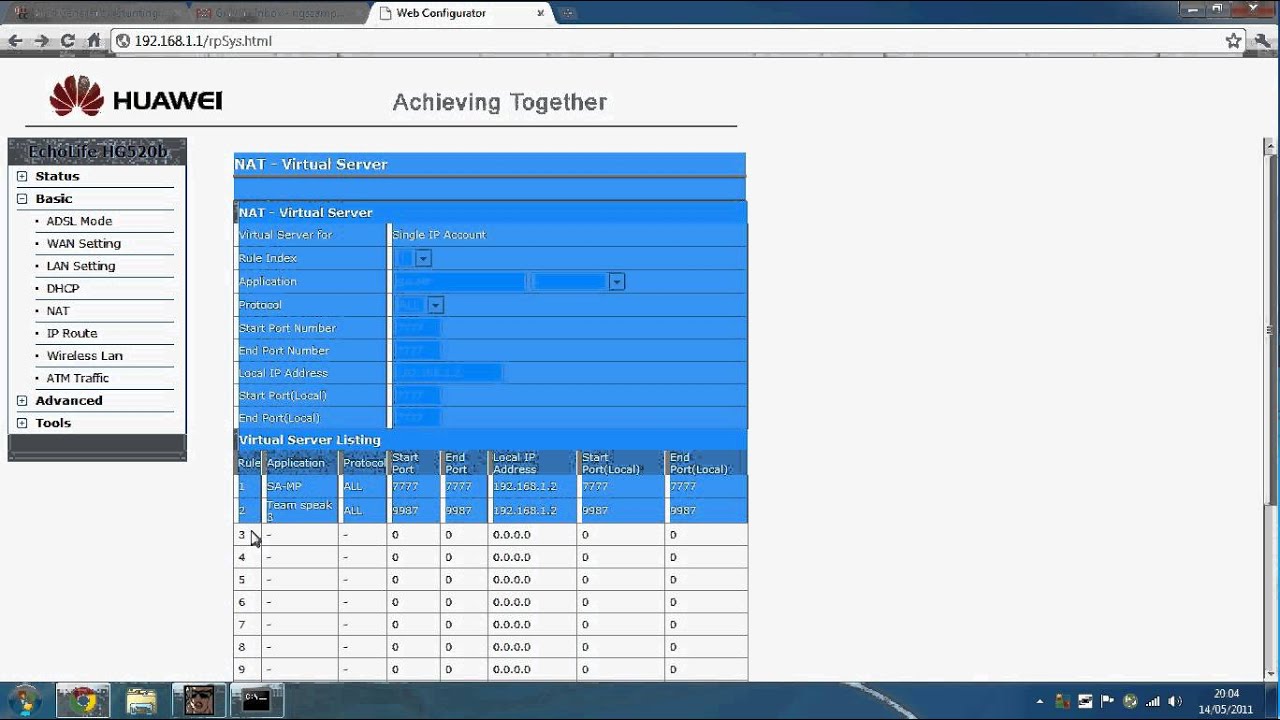Click the Team speak 3 application cell
This screenshot has height=720, width=1280.
tap(300, 511)
